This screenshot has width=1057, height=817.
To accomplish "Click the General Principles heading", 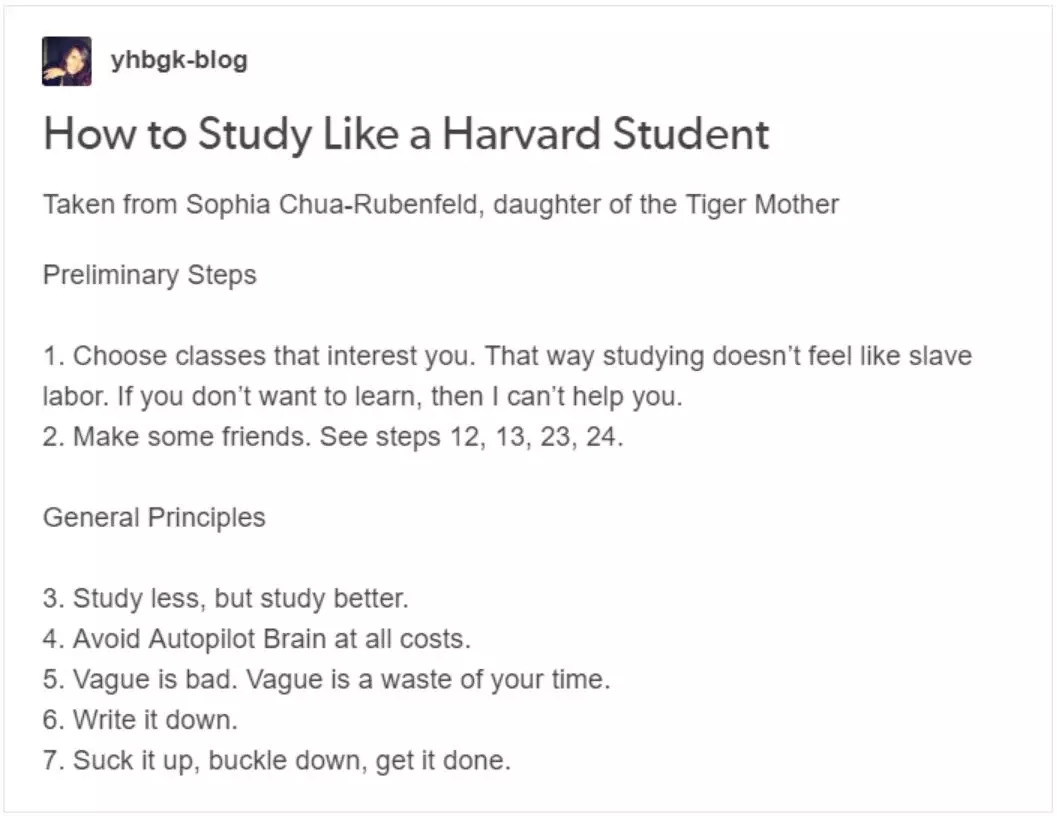I will tap(154, 518).
